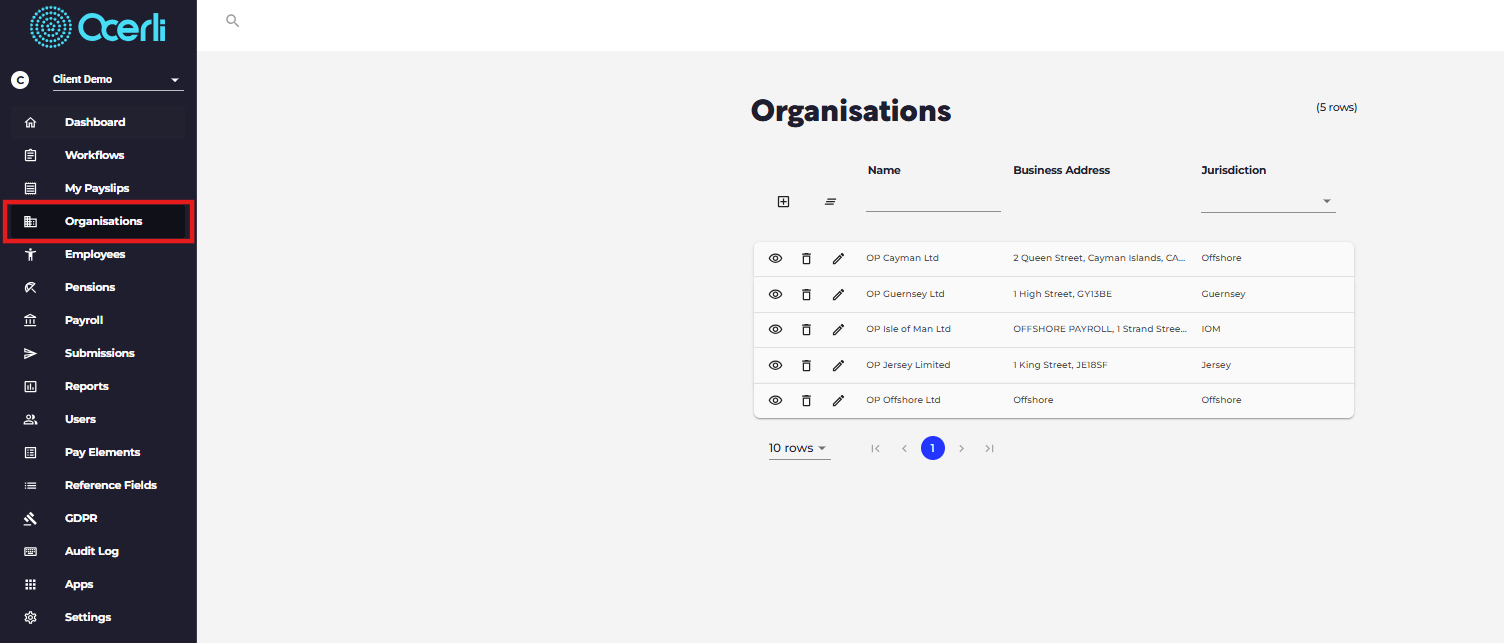
Task: Delete OP Guernsey Ltd row
Action: [806, 294]
